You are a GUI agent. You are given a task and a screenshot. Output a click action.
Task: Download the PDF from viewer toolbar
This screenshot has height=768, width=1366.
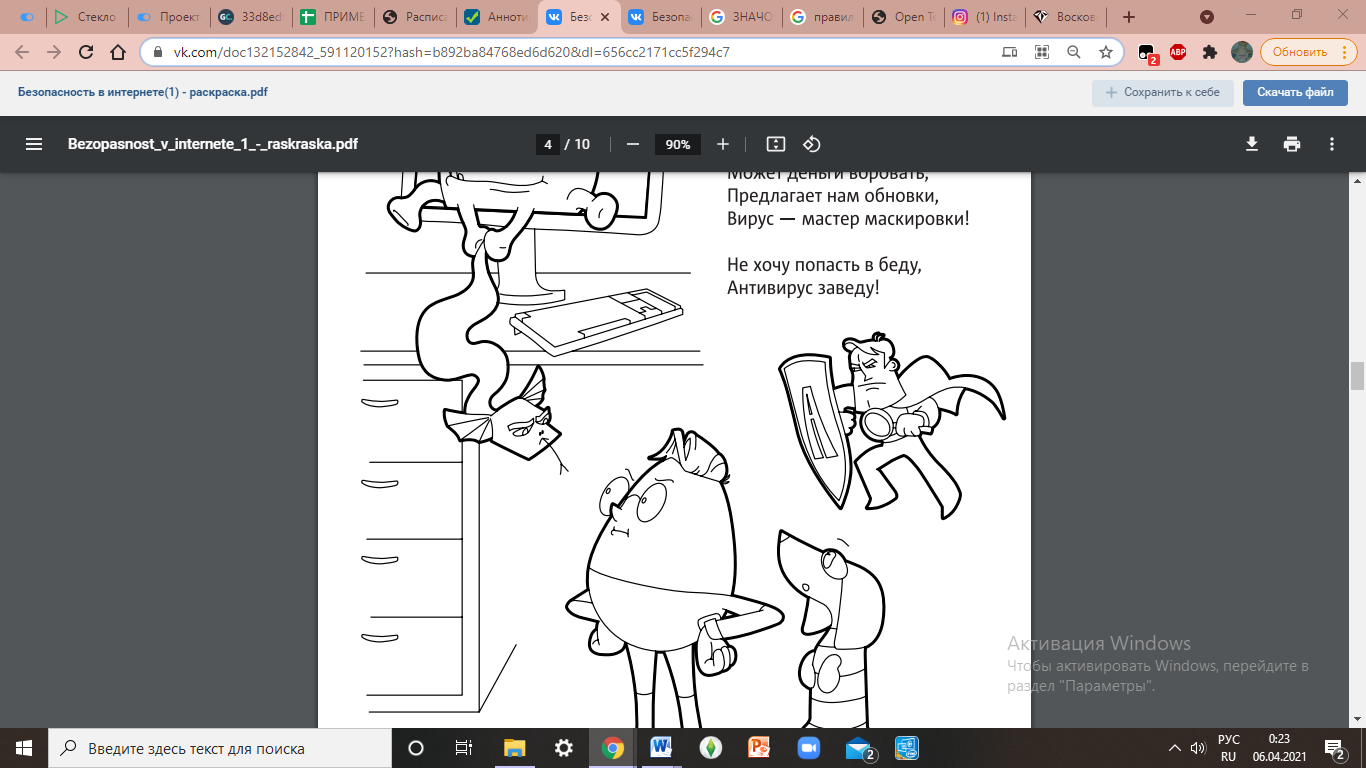[1252, 144]
